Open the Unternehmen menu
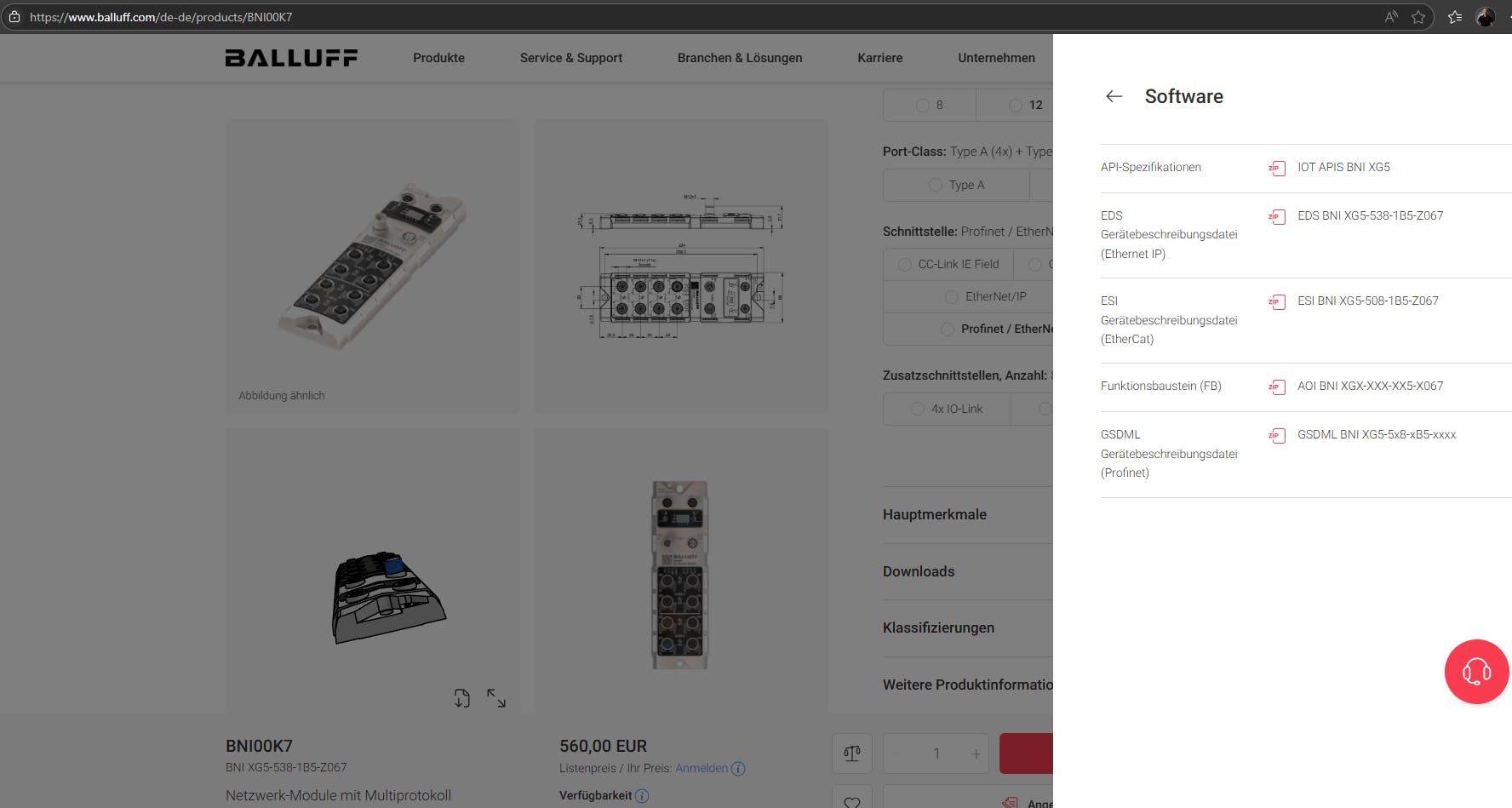This screenshot has height=808, width=1512. (996, 58)
